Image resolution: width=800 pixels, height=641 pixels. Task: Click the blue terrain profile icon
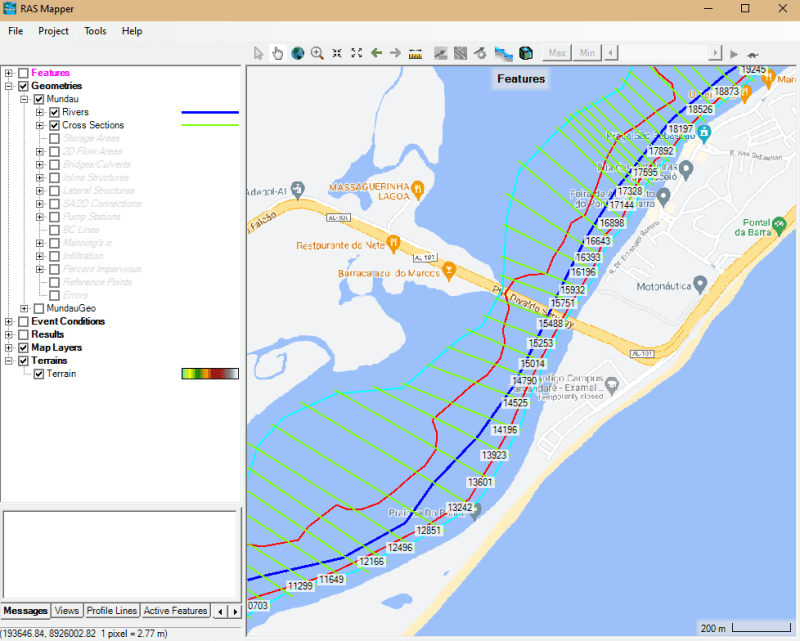503,53
